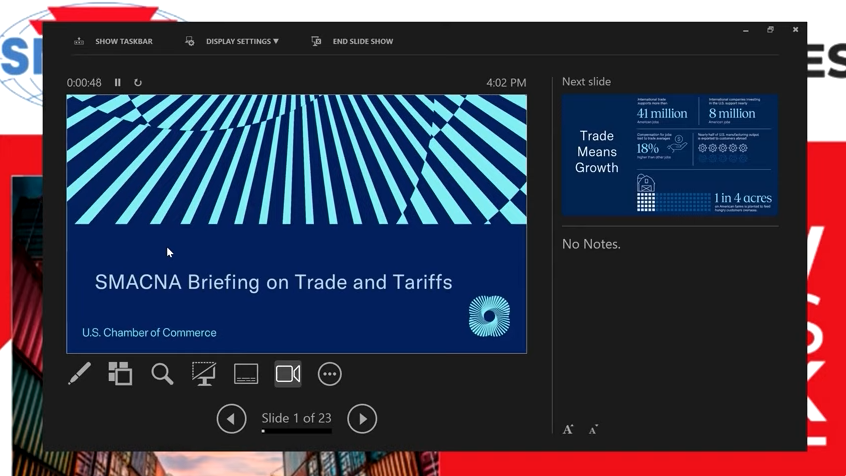
Task: Open the See all slides grid view
Action: (120, 373)
